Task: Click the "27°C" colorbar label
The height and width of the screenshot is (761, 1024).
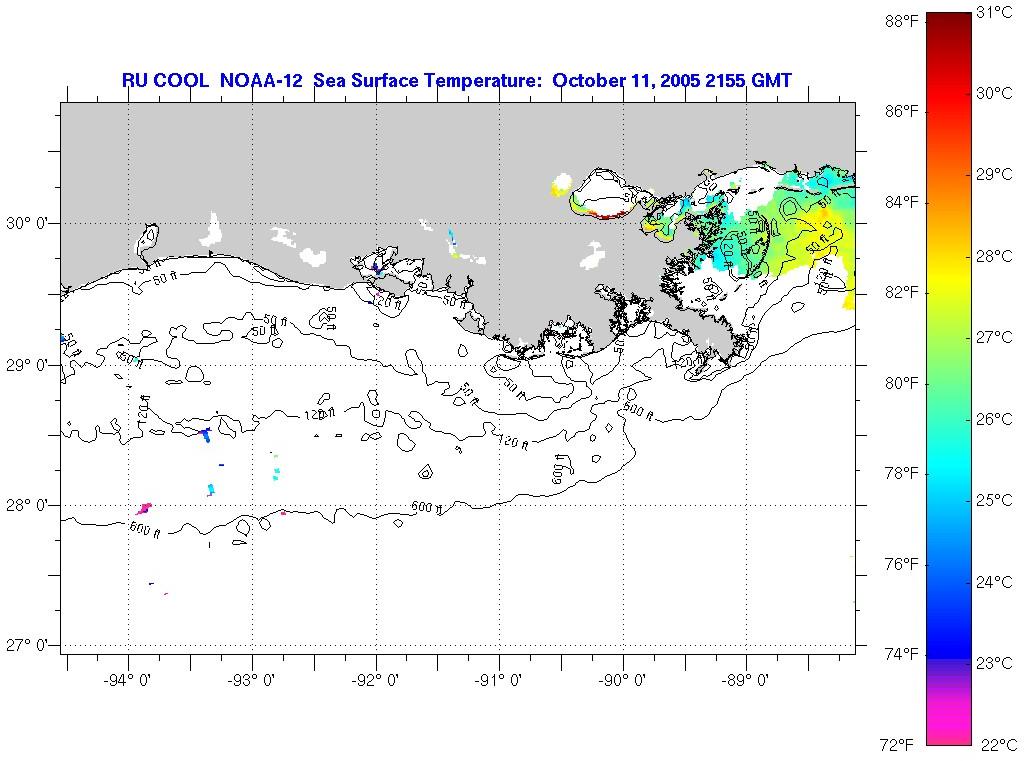Action: [x=994, y=337]
